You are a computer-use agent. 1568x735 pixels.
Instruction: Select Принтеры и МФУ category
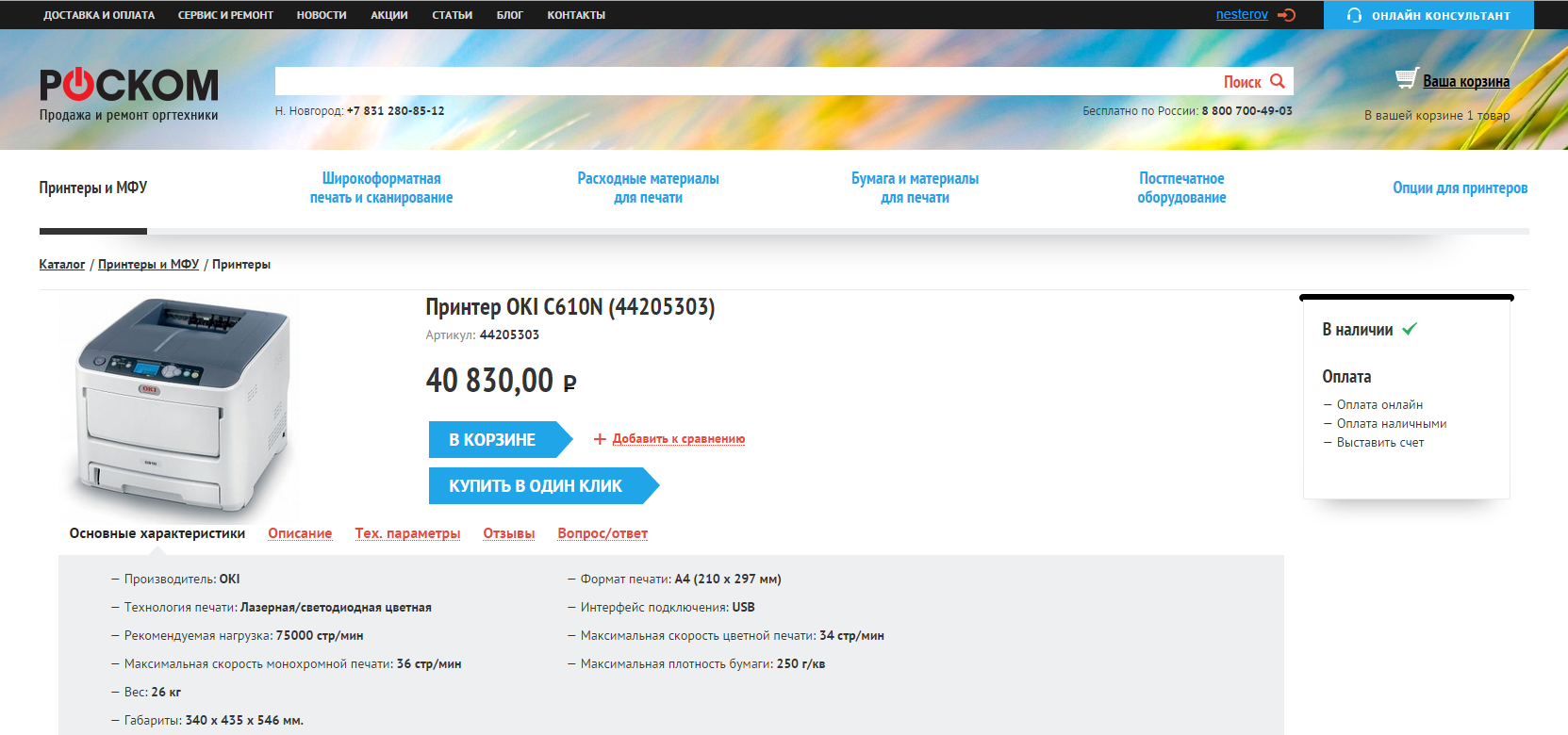coord(93,188)
